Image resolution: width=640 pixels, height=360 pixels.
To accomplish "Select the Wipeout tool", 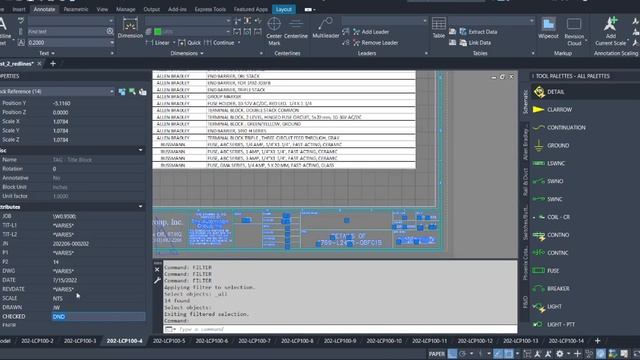I will (548, 28).
